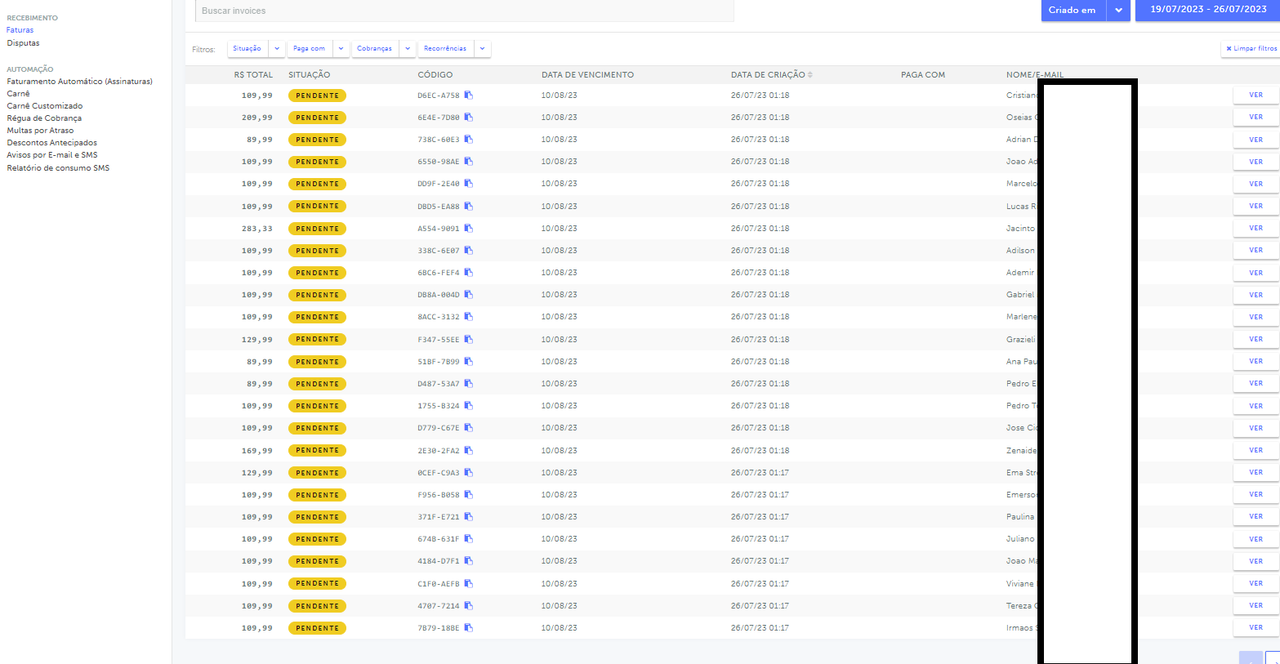Open the Situação filter dropdown arrow

(x=277, y=48)
